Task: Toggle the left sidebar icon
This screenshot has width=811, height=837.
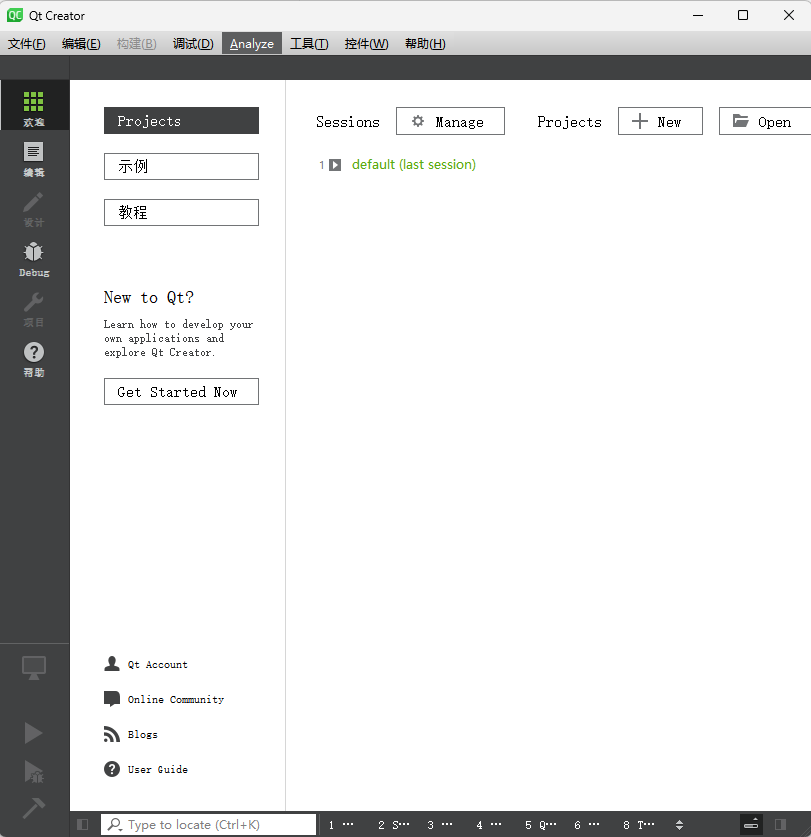Action: click(x=83, y=825)
